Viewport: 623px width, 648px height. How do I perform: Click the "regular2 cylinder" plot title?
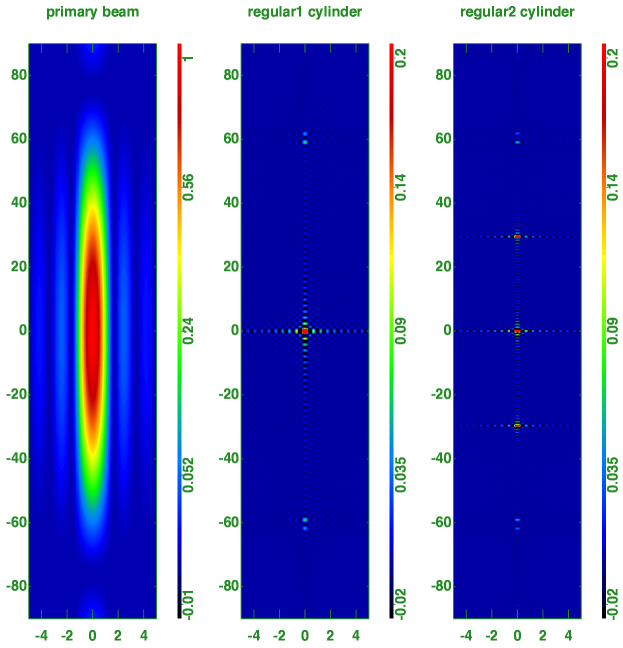pos(517,12)
